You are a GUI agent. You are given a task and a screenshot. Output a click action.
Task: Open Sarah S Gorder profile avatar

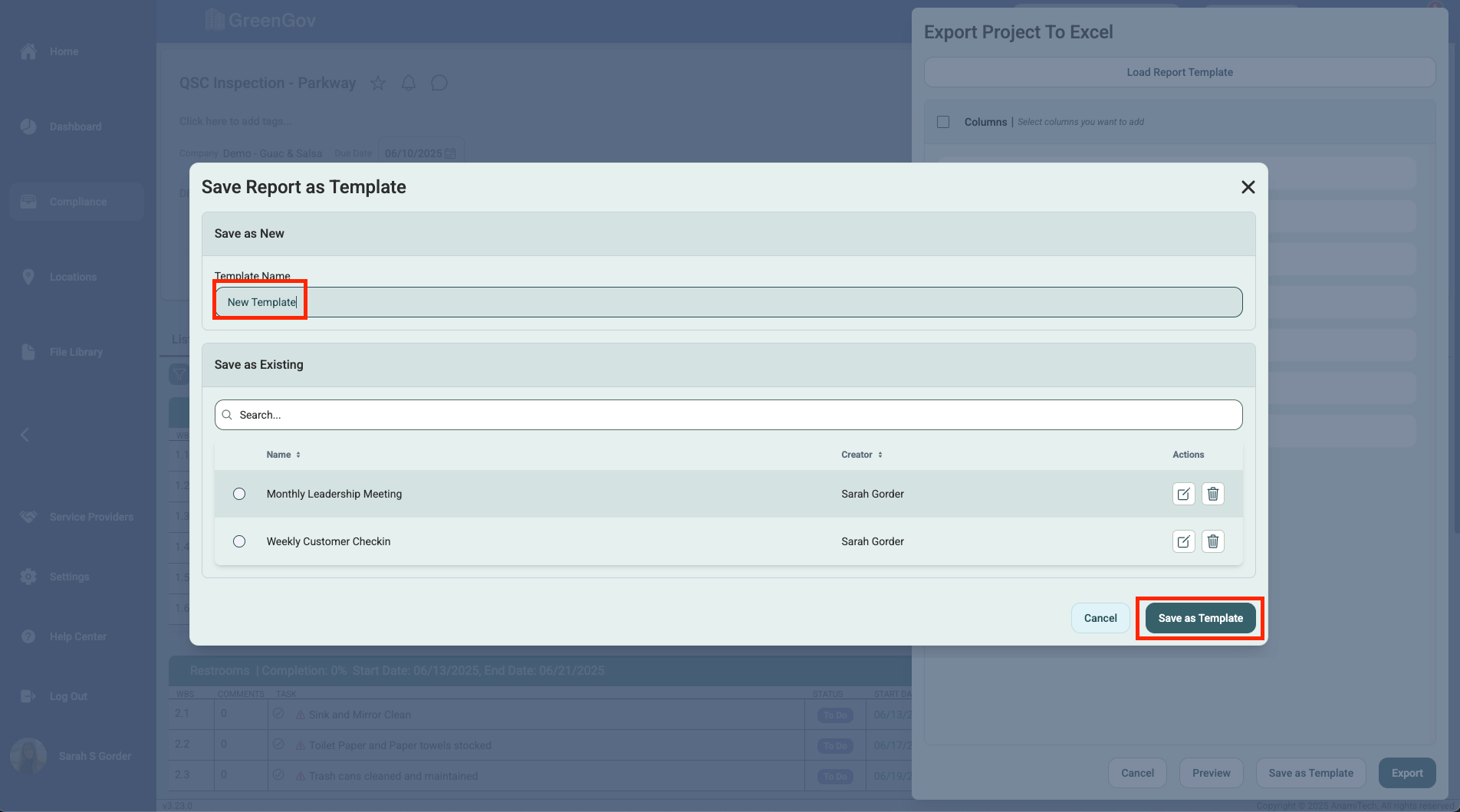pos(28,756)
